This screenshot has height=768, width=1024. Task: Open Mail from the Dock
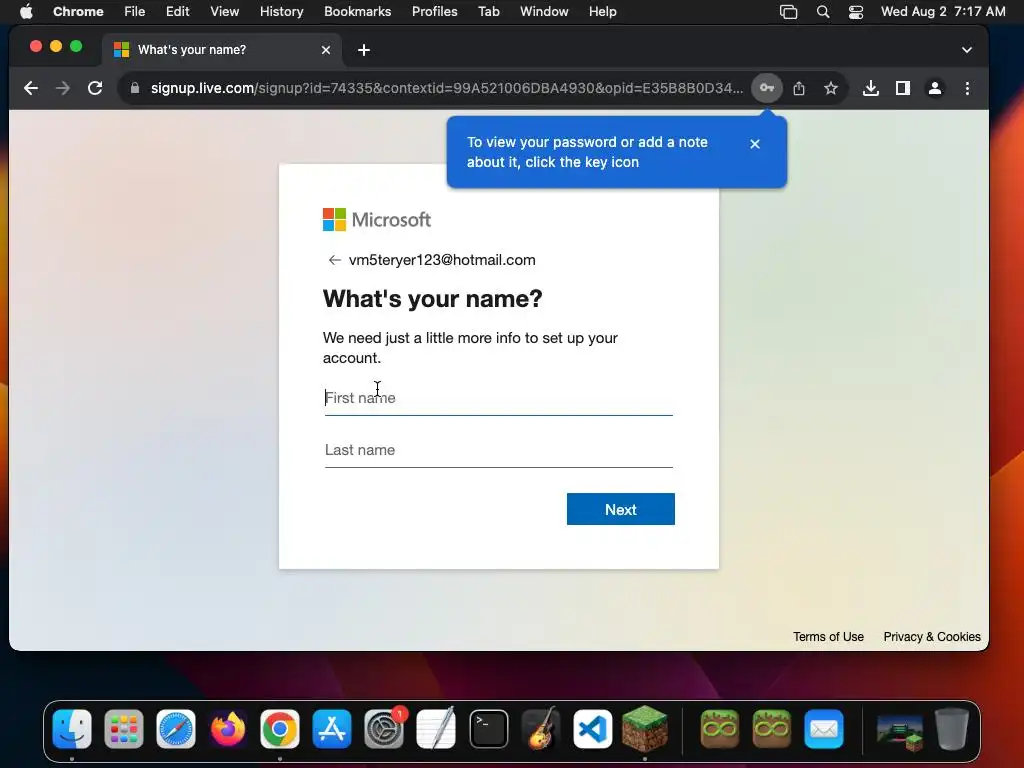pos(824,729)
